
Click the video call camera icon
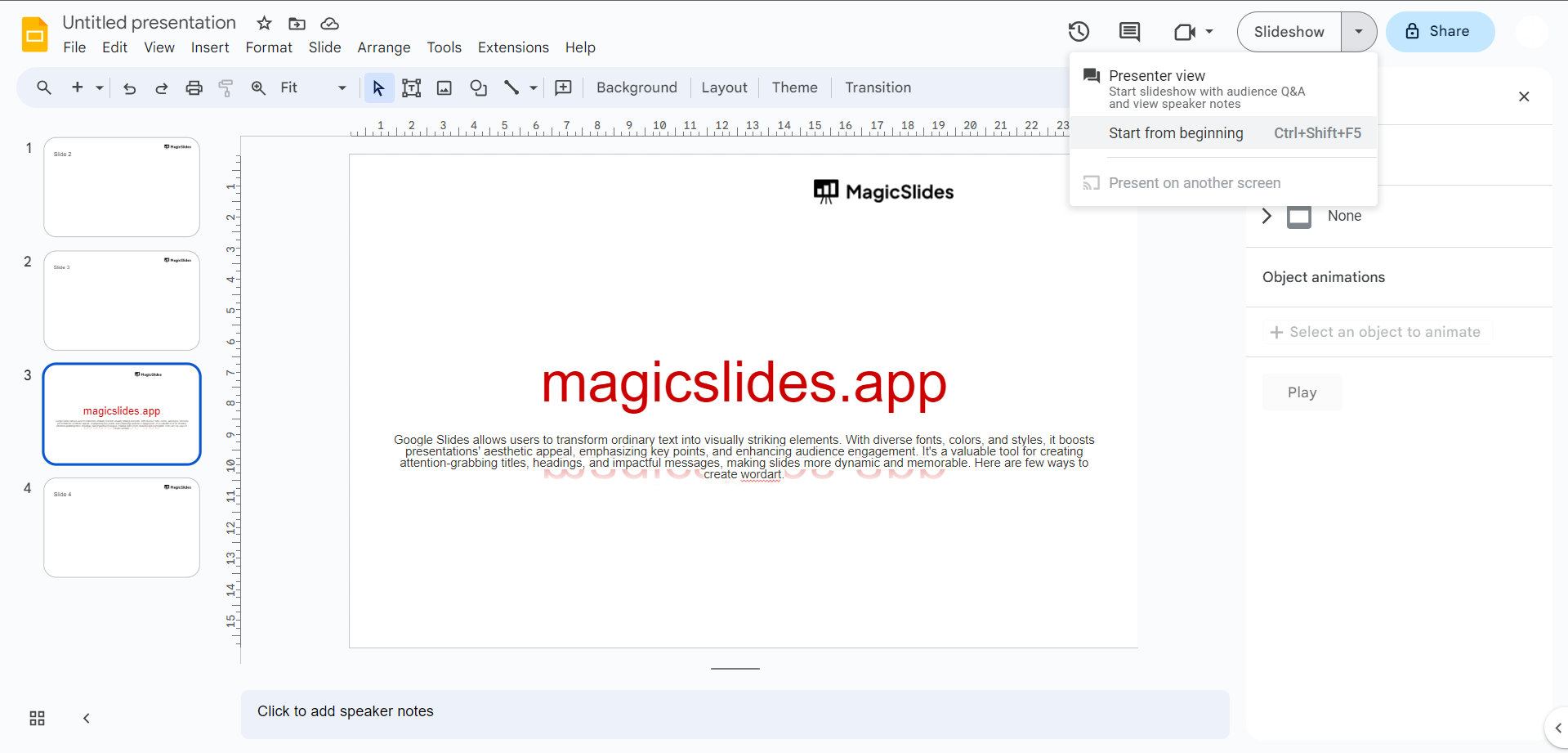(x=1184, y=32)
